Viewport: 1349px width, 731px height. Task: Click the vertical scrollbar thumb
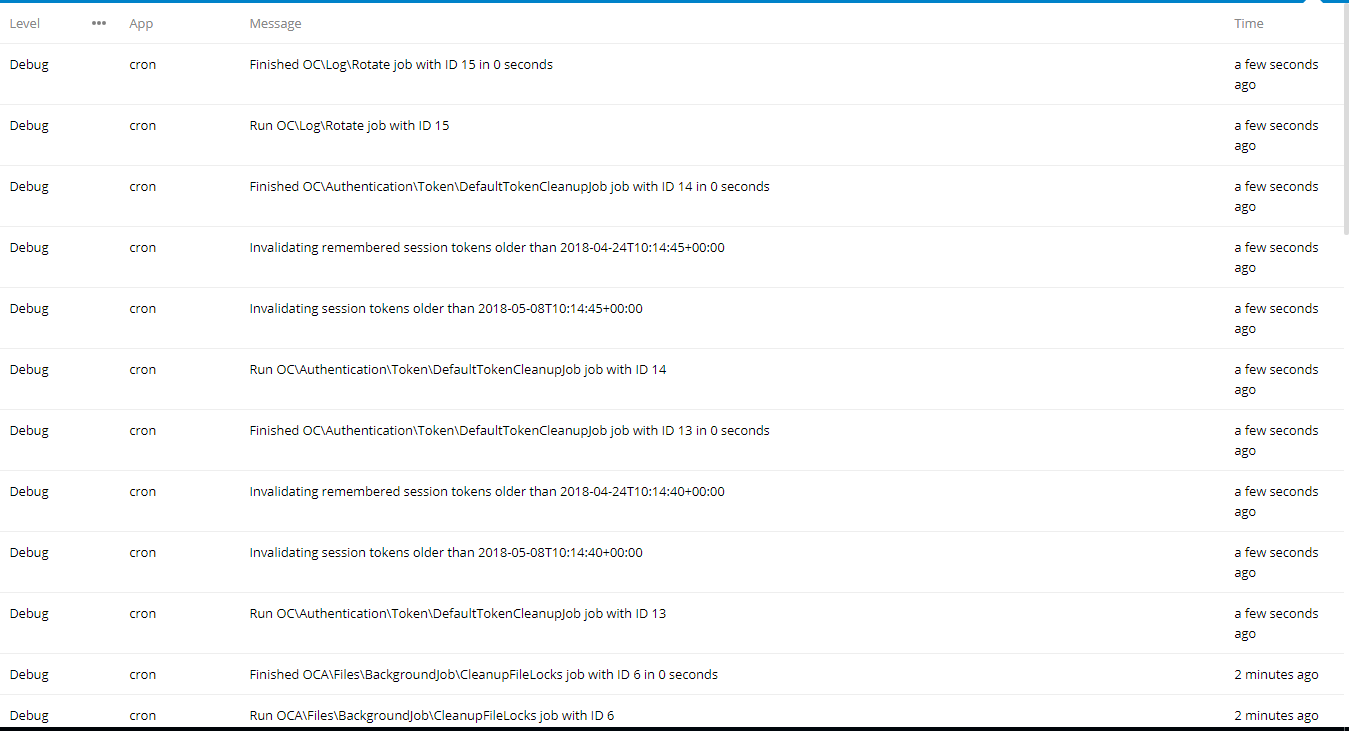pos(1345,120)
